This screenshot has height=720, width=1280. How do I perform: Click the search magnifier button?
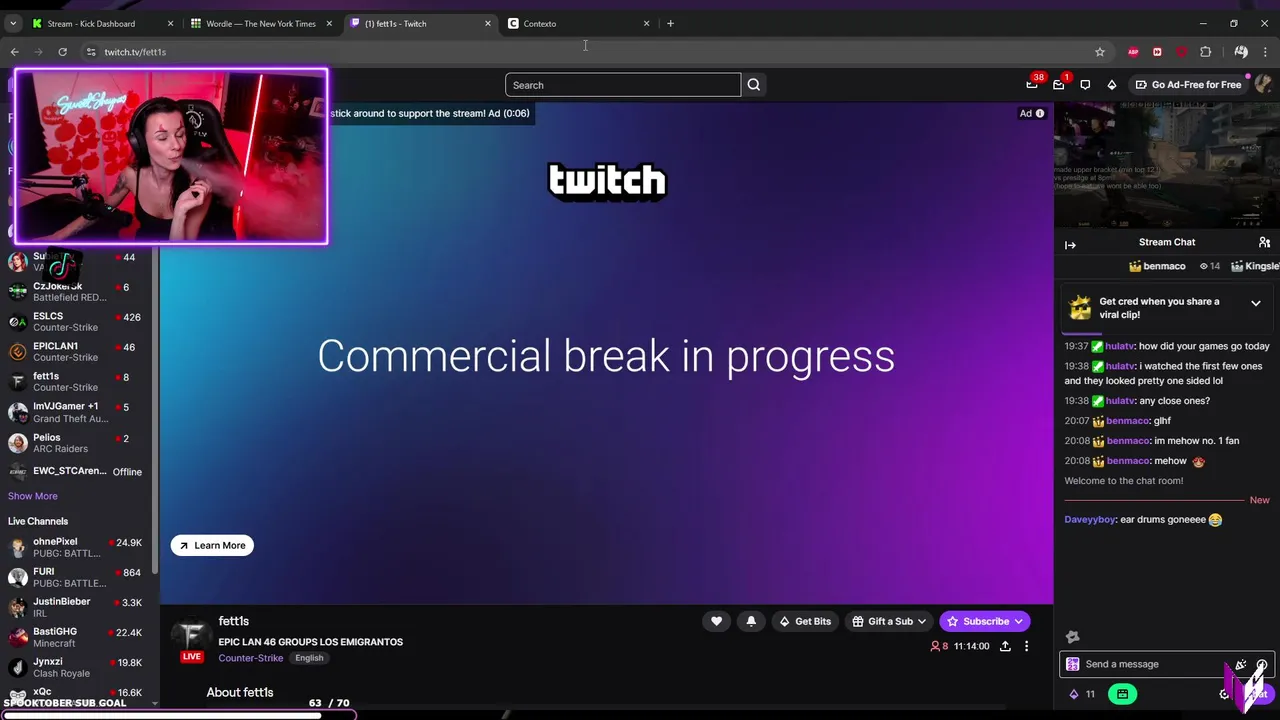tap(754, 85)
